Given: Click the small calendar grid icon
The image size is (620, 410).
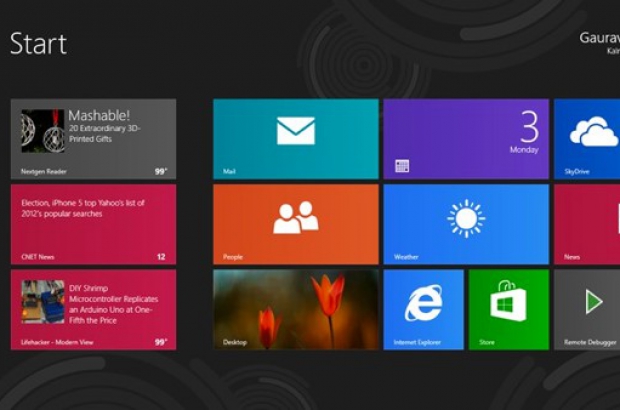Looking at the screenshot, I should tap(402, 166).
